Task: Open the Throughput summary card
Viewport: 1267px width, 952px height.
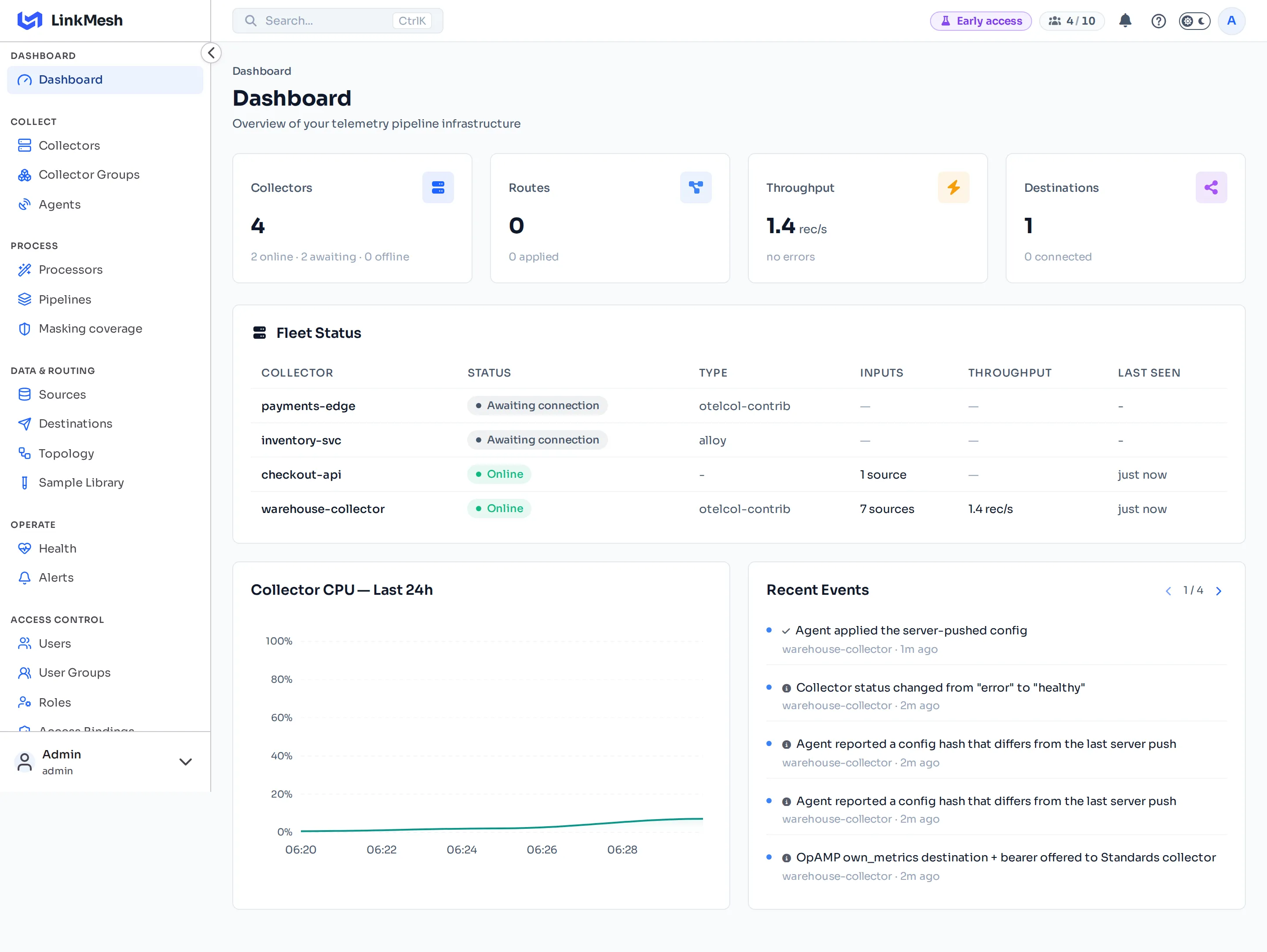Action: click(868, 218)
